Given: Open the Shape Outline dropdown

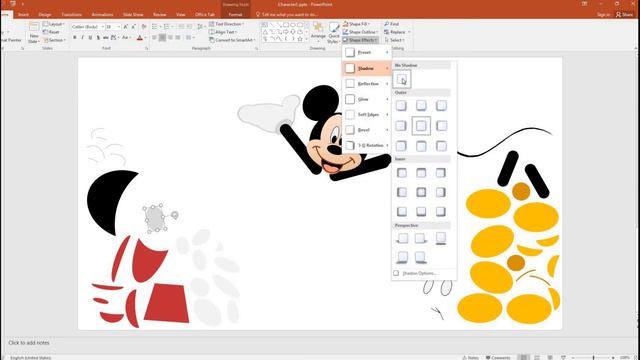Looking at the screenshot, I should [360, 32].
